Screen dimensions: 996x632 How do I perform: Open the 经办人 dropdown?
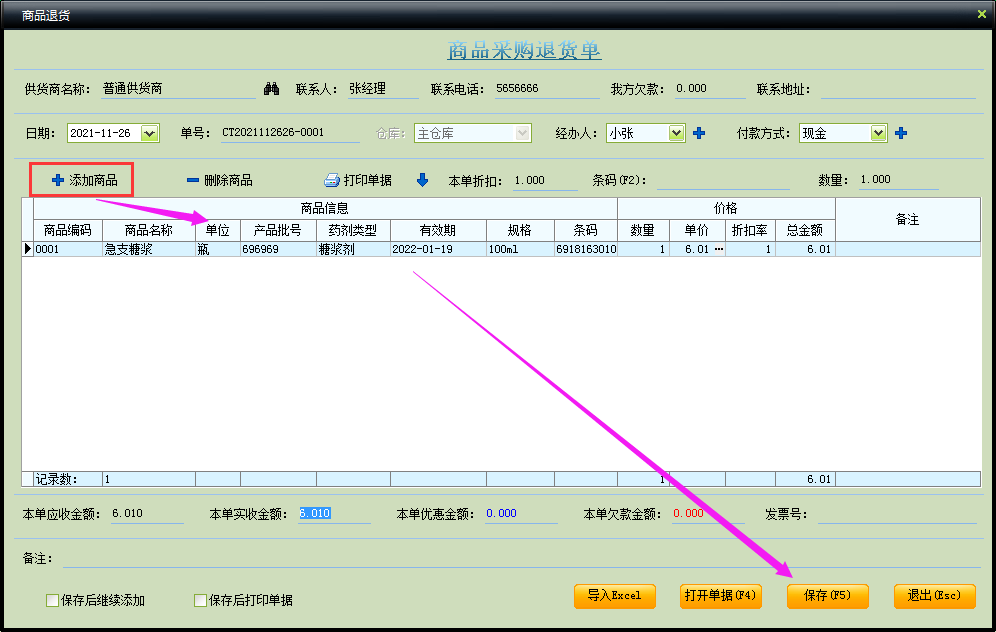[676, 133]
